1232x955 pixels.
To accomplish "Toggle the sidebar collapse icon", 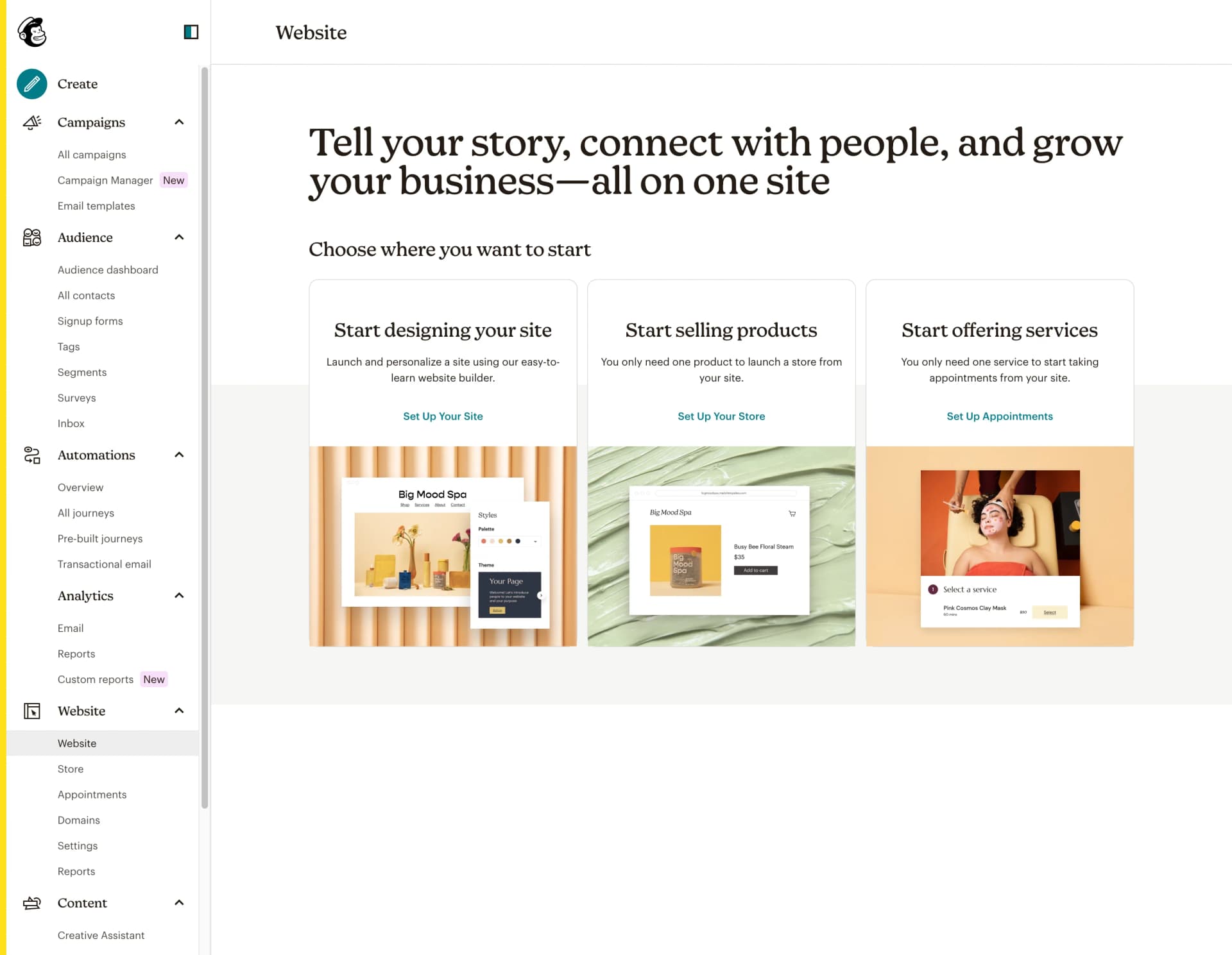I will click(191, 32).
